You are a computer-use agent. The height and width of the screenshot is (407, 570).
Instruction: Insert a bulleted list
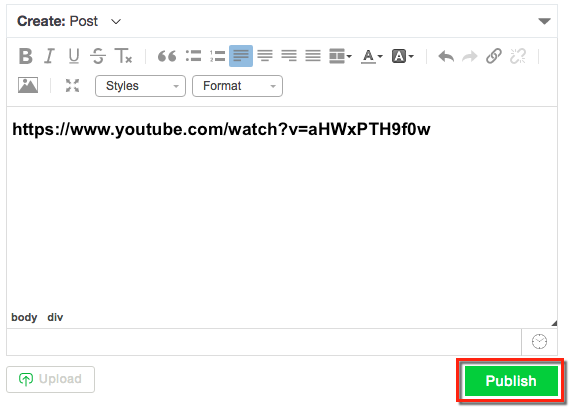pos(193,56)
